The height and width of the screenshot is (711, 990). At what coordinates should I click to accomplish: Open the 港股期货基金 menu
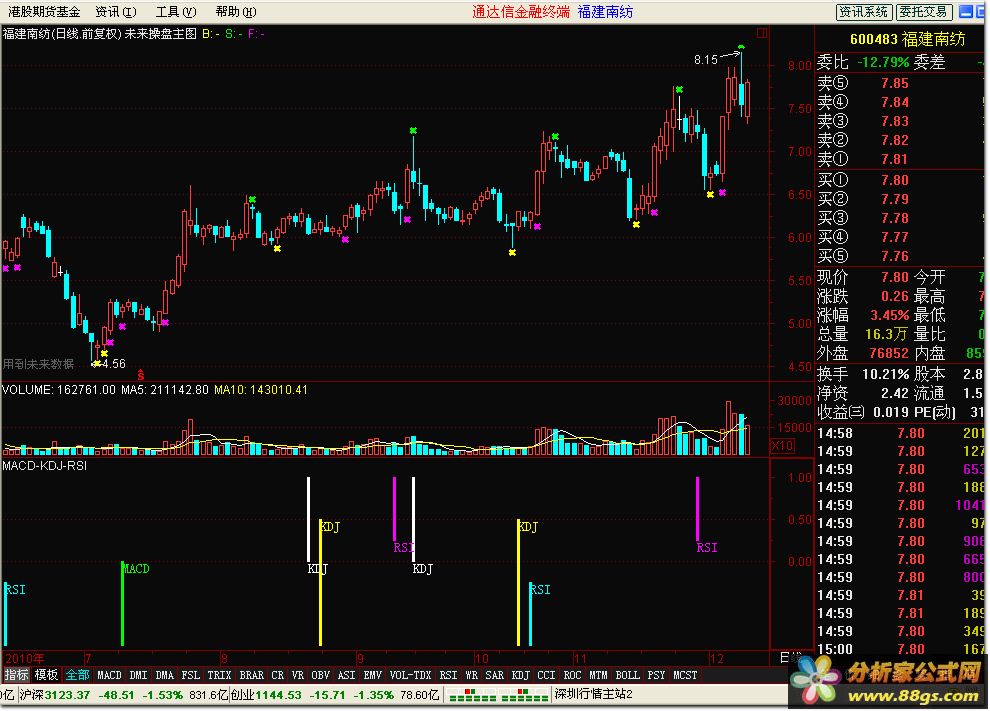44,11
